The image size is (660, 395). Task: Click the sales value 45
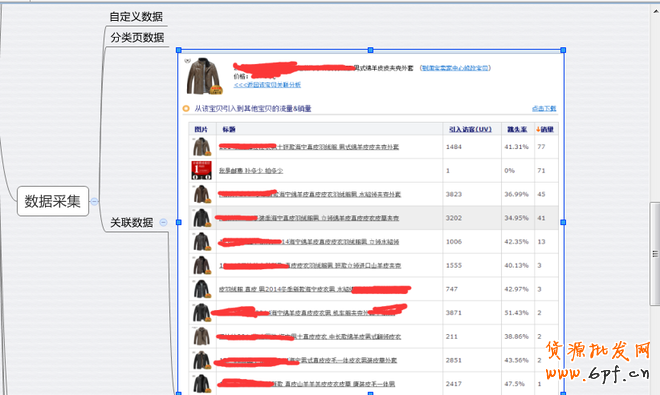541,194
